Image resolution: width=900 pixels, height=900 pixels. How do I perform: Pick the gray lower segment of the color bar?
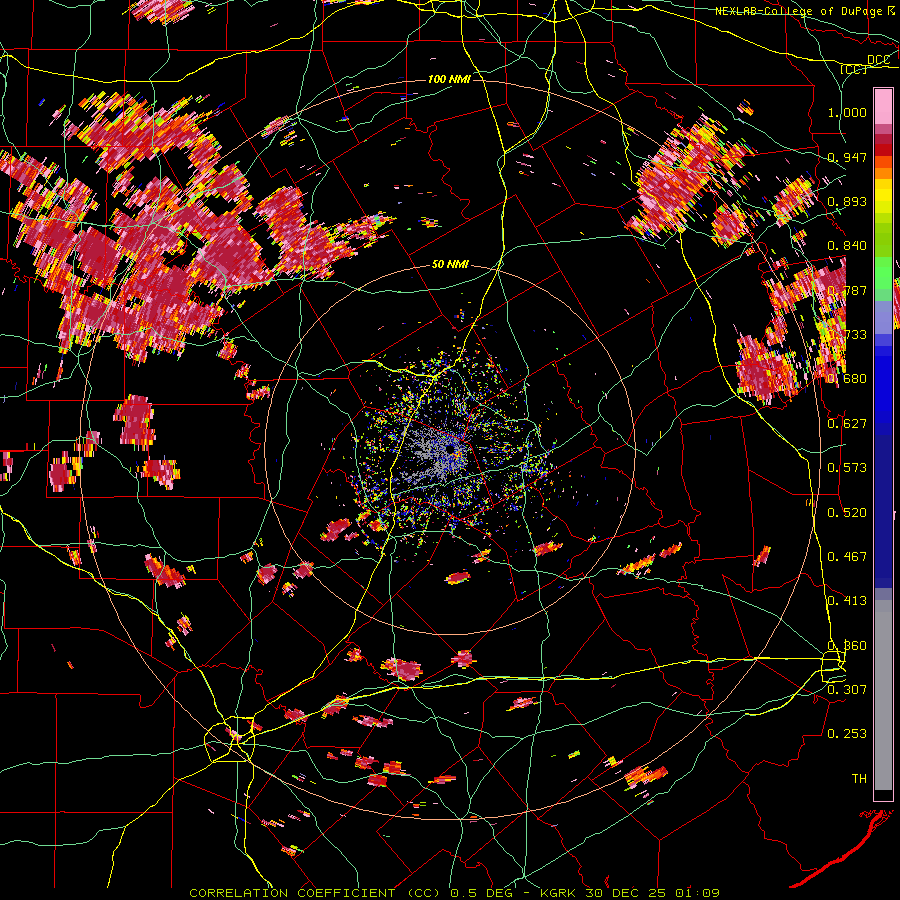coord(883,695)
